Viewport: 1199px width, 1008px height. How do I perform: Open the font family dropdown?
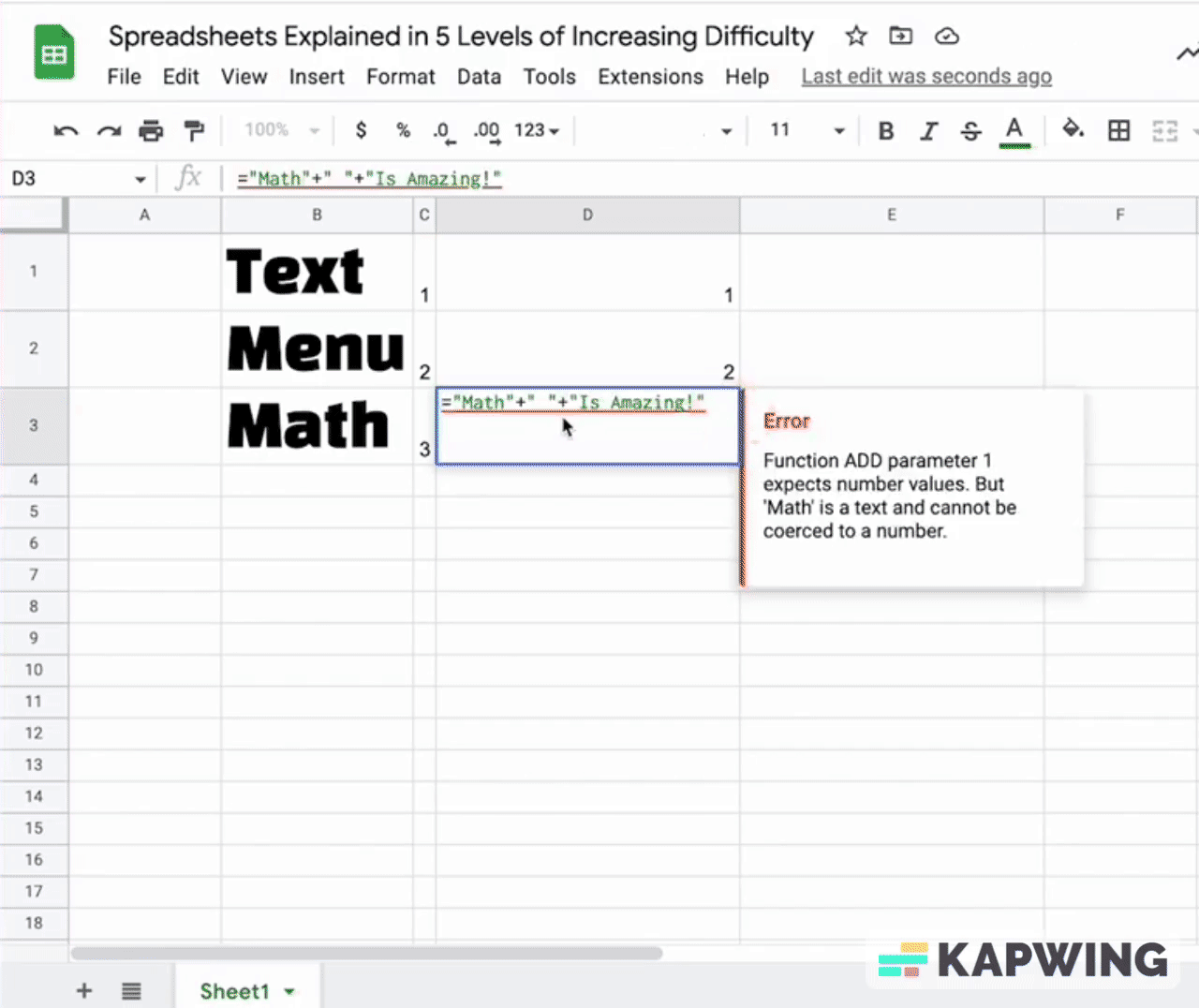(x=656, y=130)
